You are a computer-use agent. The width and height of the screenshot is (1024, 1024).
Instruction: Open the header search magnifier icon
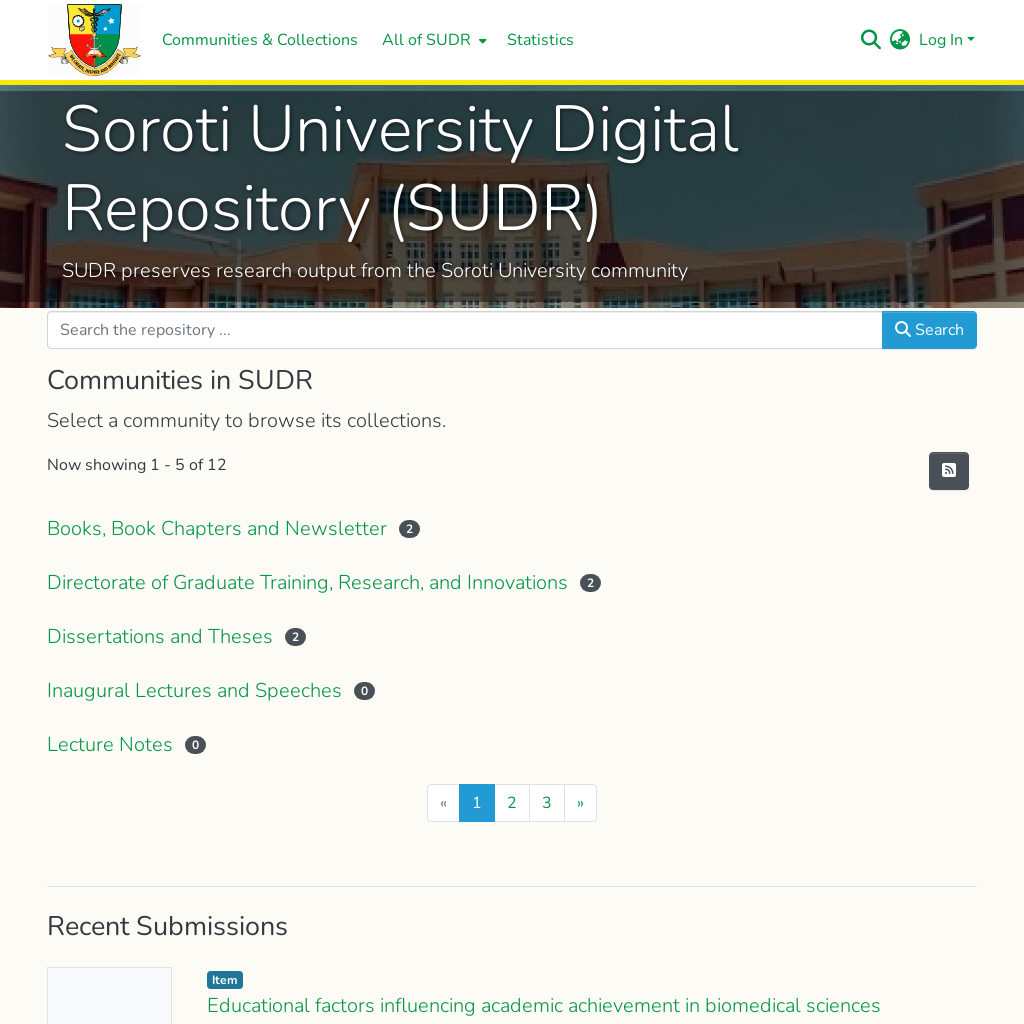point(870,40)
